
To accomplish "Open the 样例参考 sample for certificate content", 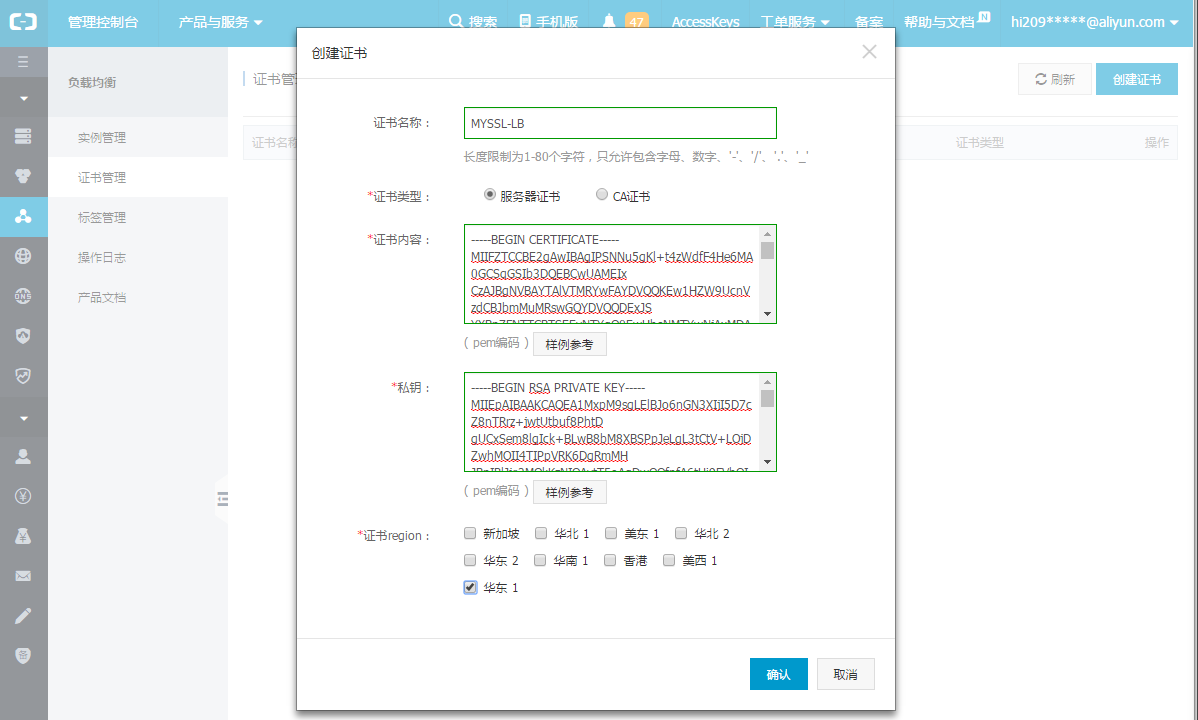I will point(569,343).
